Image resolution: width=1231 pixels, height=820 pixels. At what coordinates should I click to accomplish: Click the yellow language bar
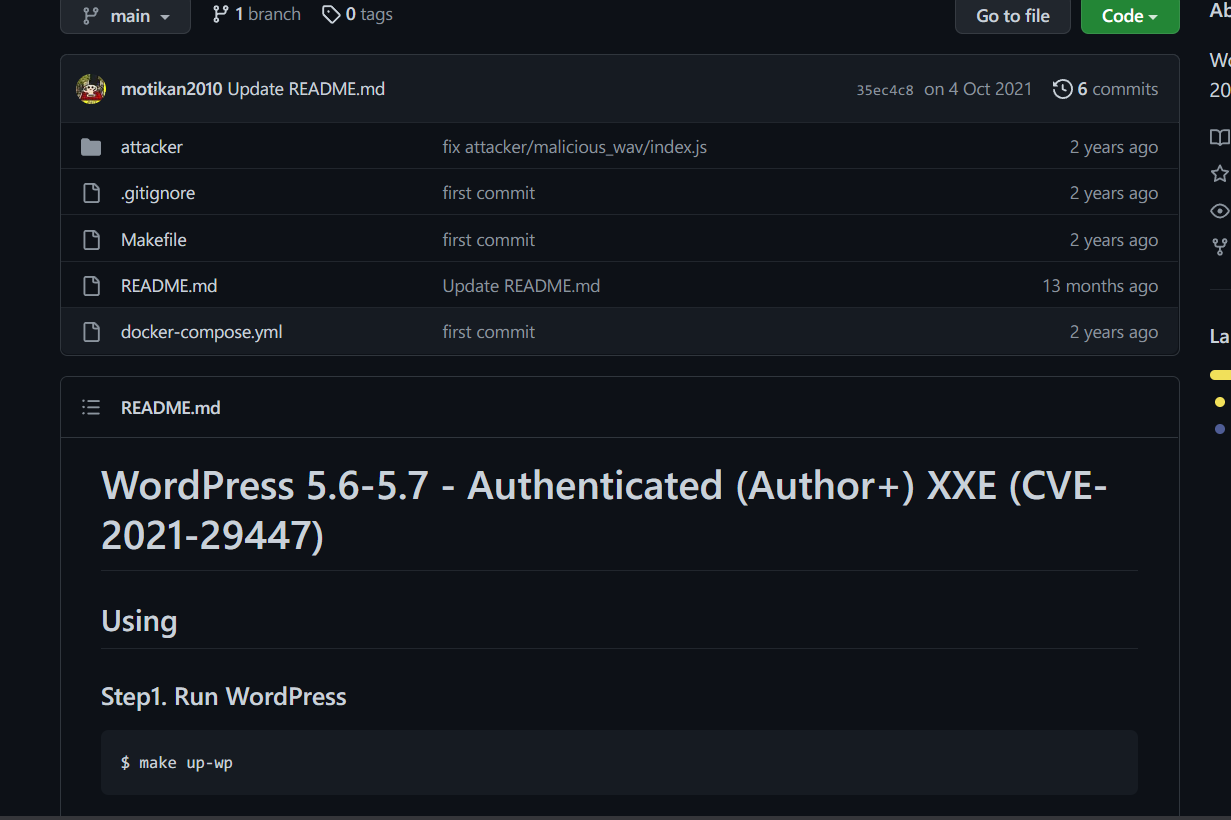[1220, 375]
